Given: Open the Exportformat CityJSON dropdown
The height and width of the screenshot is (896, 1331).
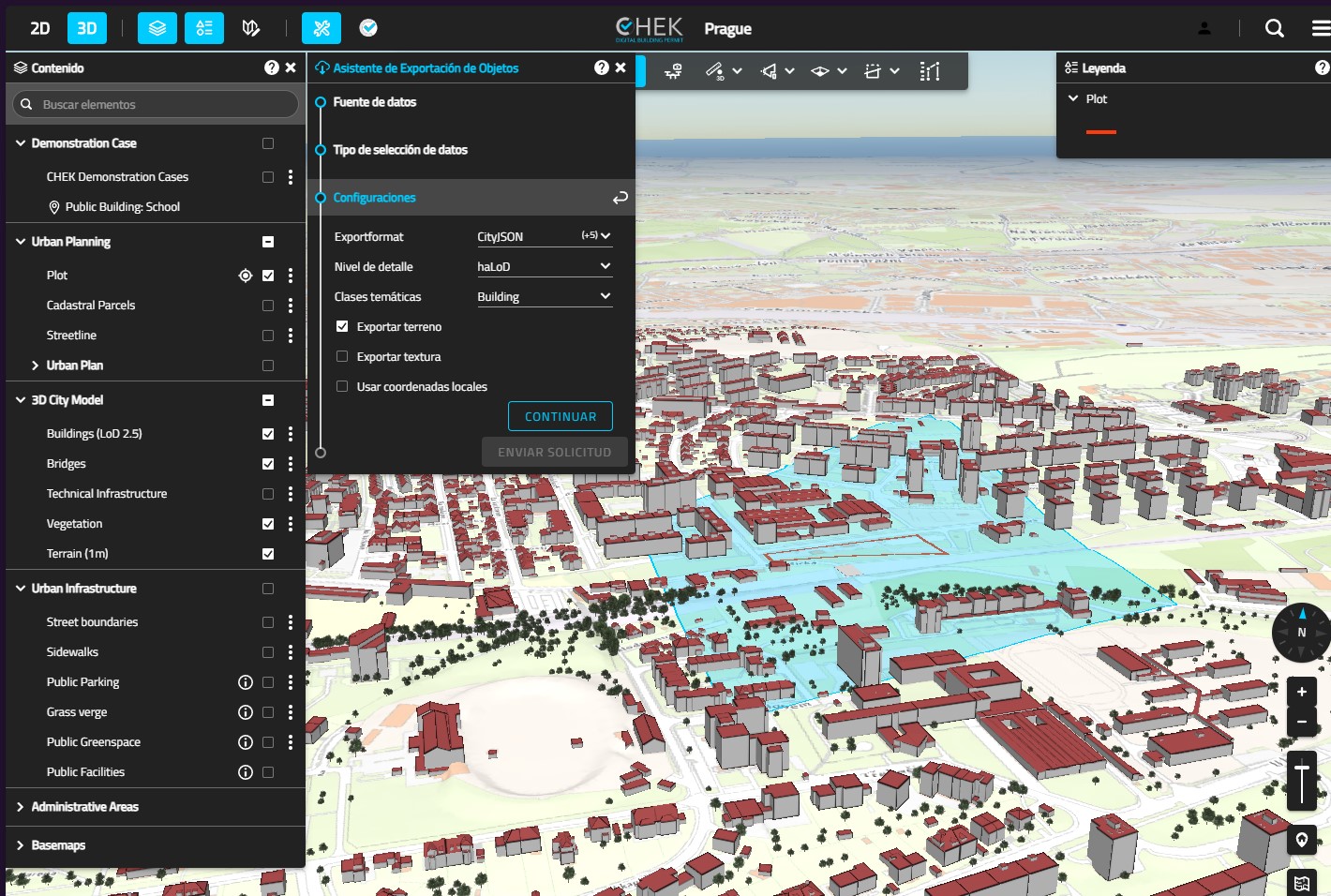Looking at the screenshot, I should [x=544, y=237].
